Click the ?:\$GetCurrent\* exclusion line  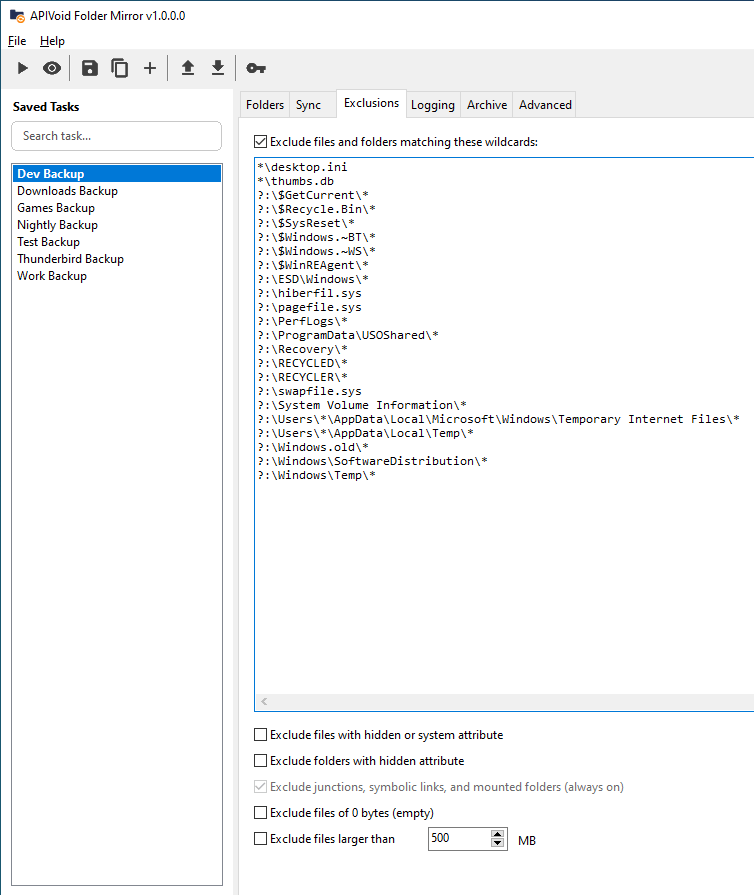[x=313, y=195]
